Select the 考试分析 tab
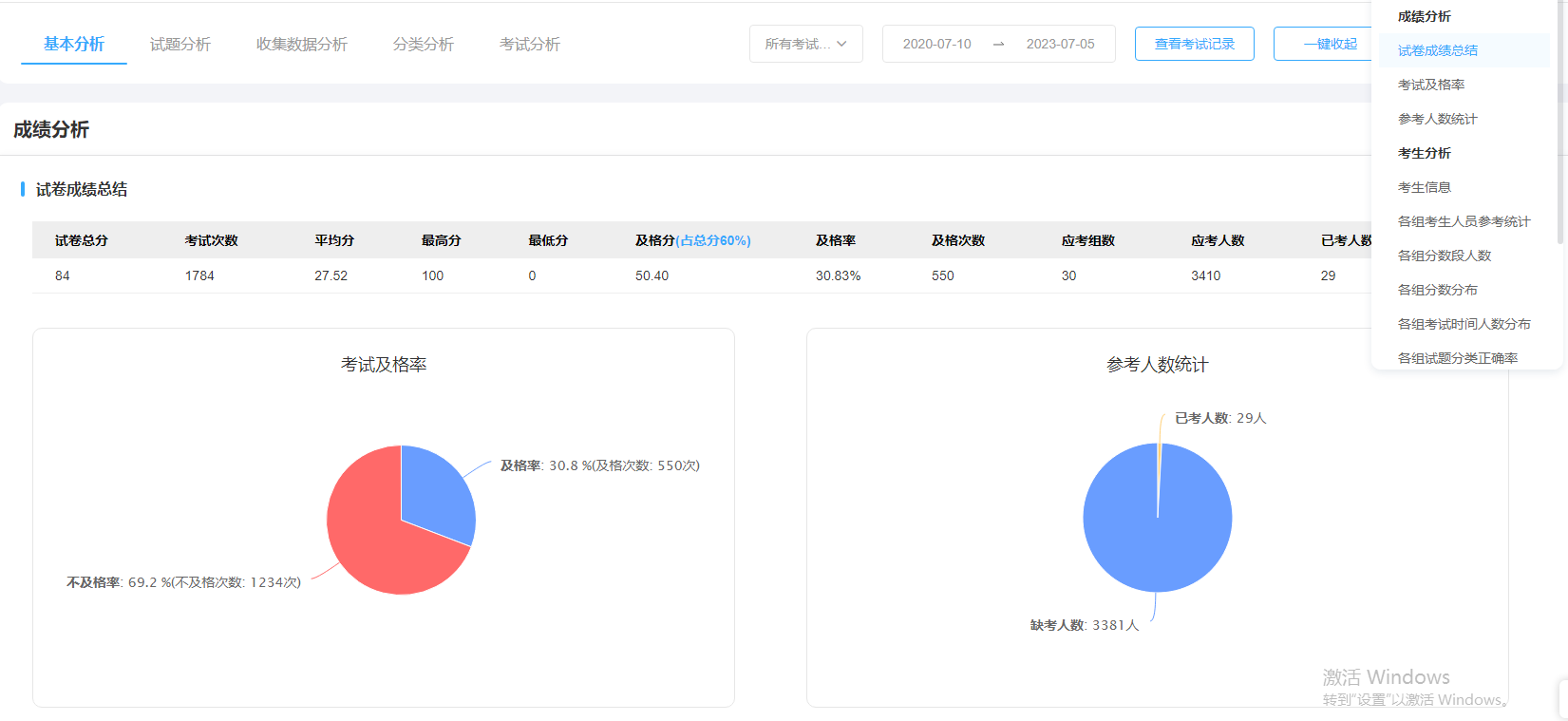1568x721 pixels. 530,44
